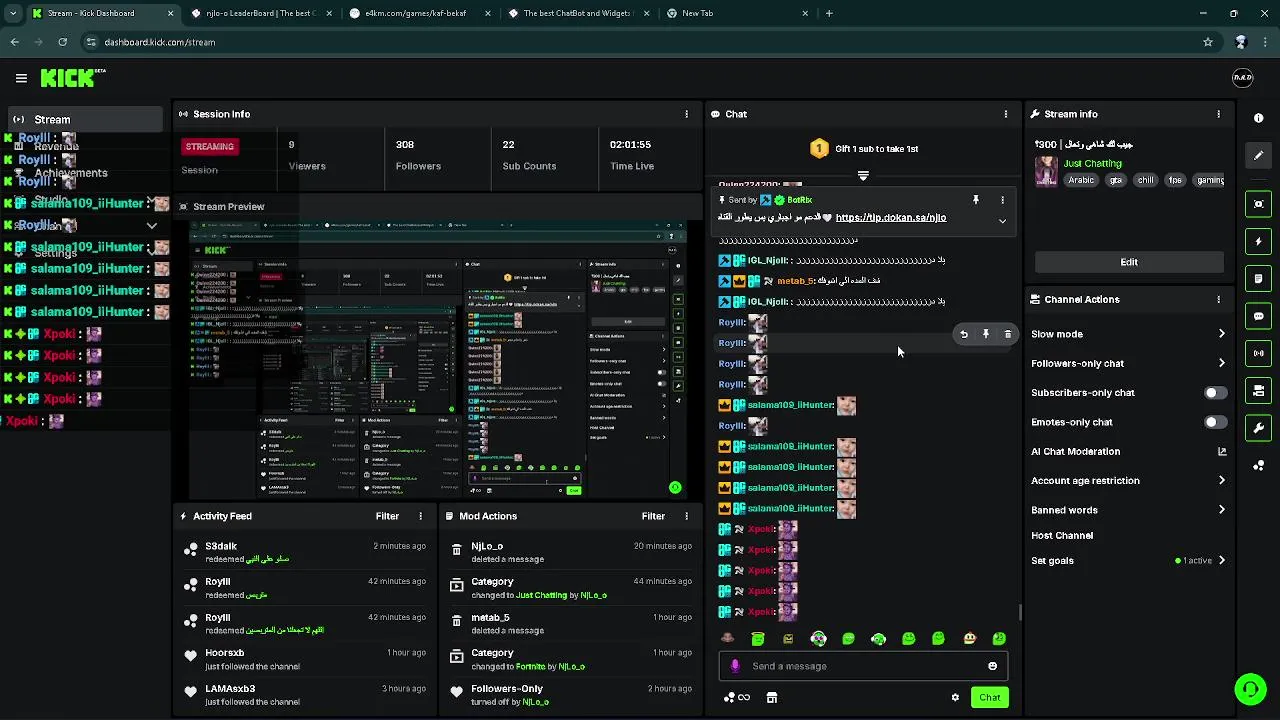Toggle the broadcast signal widget icon in sidebar
The width and height of the screenshot is (1280, 720).
click(1258, 353)
